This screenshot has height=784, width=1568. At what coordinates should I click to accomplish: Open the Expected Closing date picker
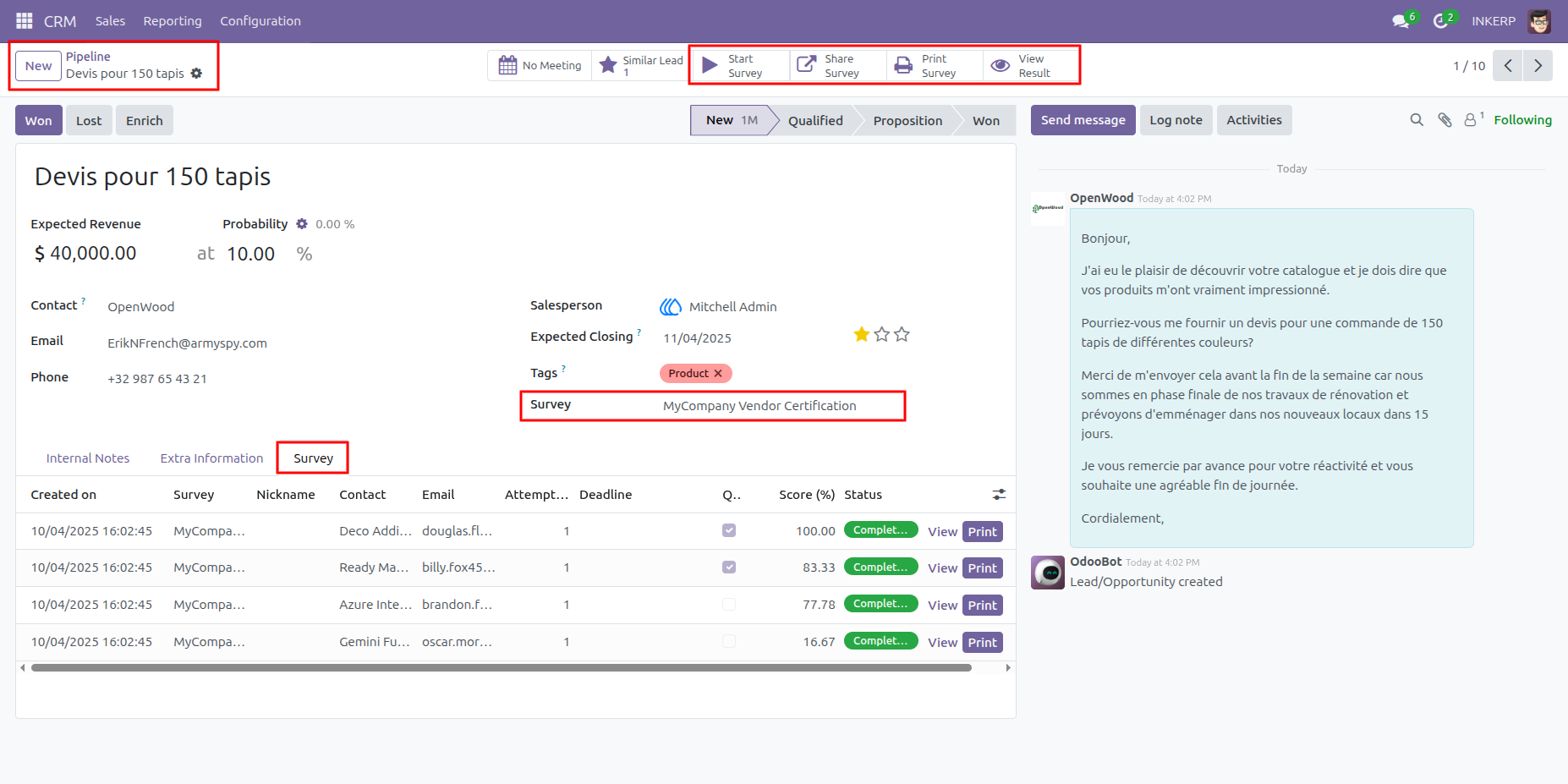click(x=697, y=338)
